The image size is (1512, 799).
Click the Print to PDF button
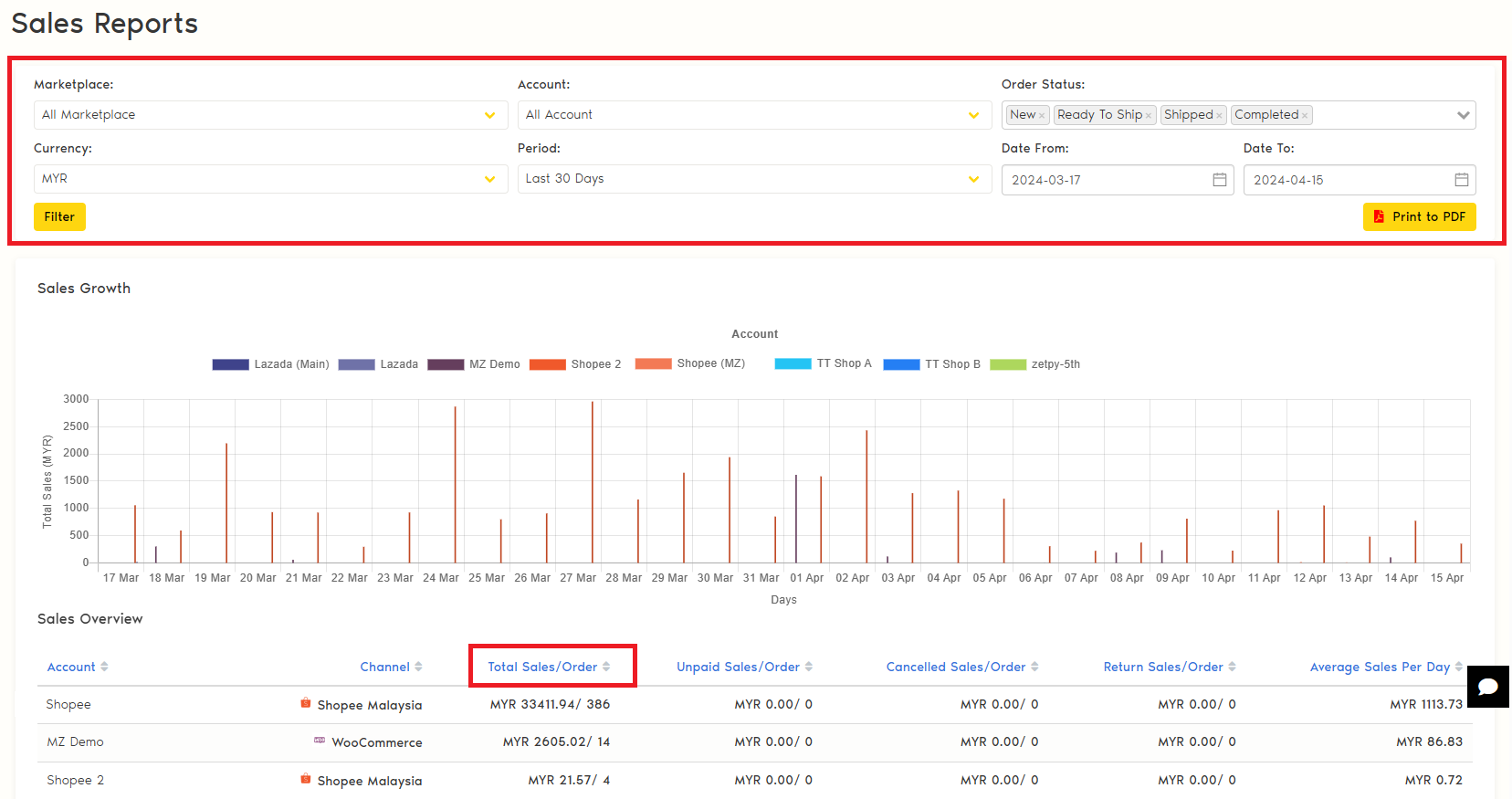click(1419, 216)
